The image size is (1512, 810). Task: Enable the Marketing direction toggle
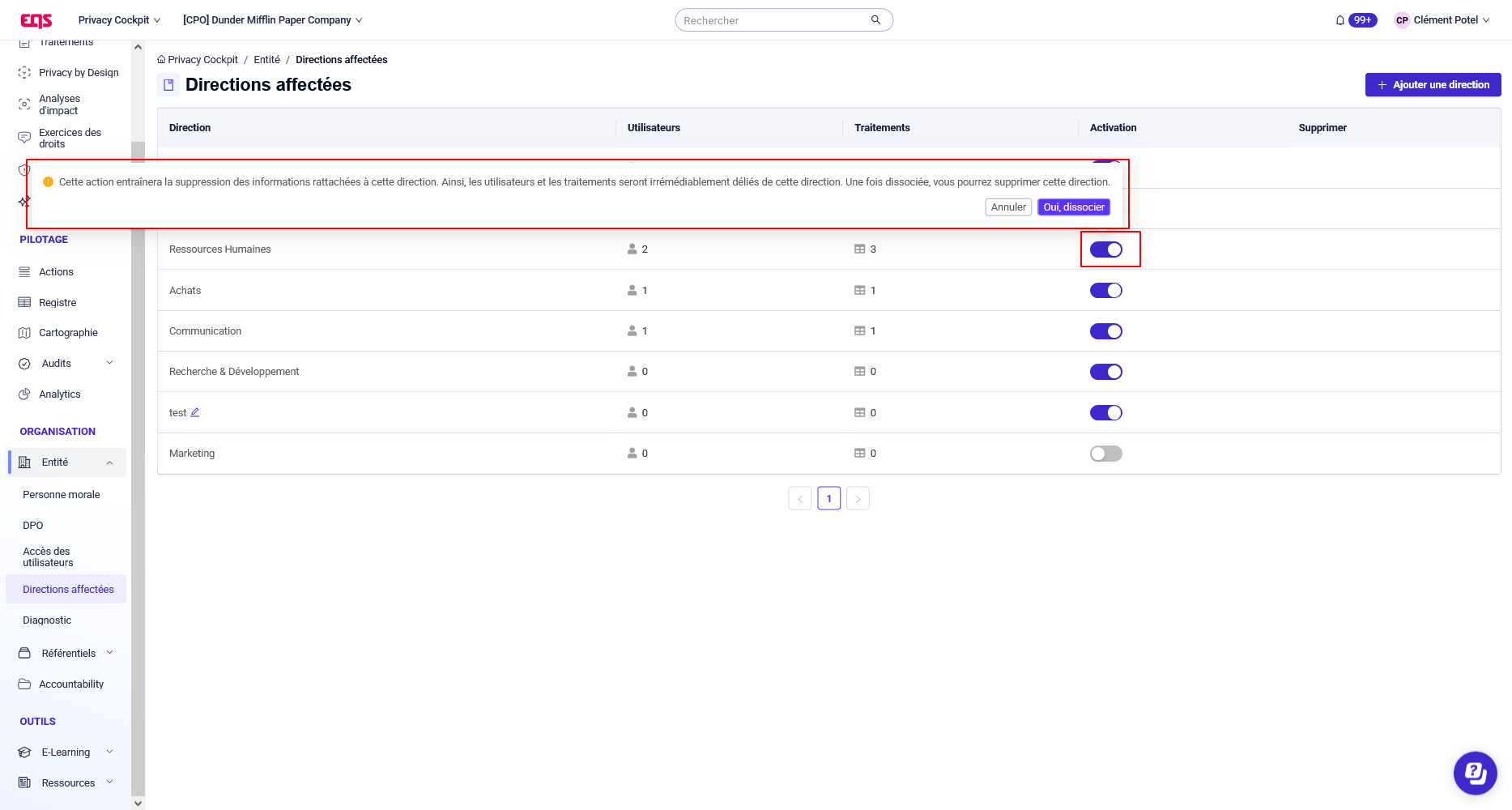point(1106,454)
